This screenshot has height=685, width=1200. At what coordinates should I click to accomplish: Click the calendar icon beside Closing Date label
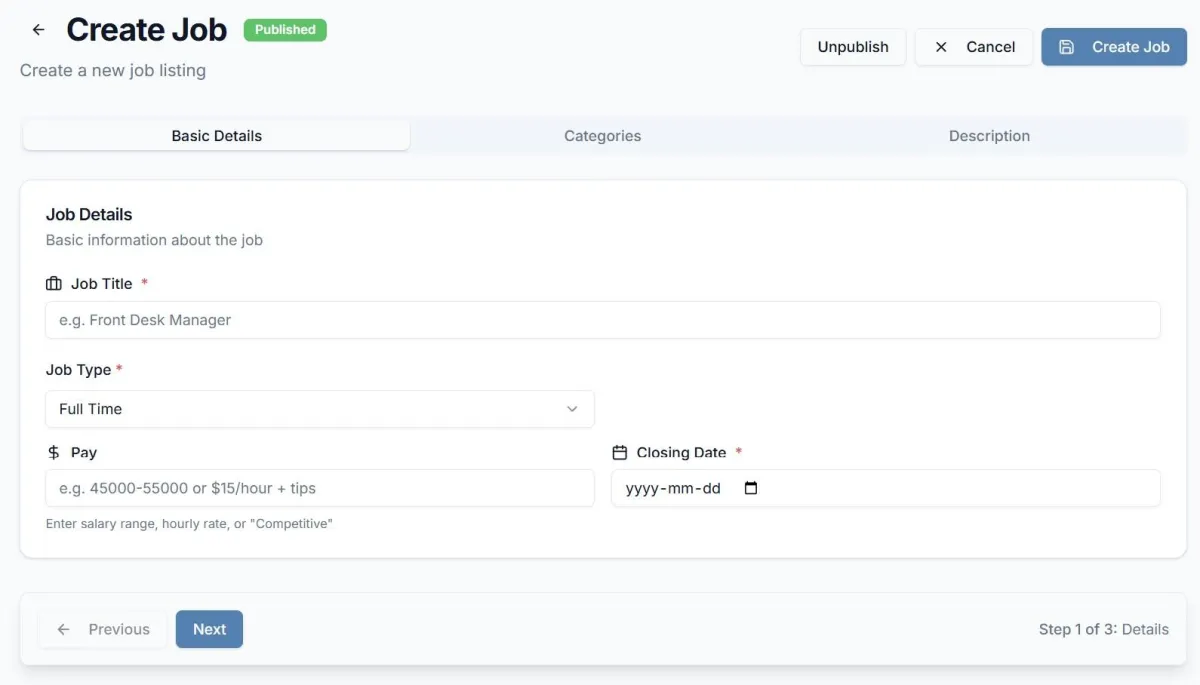pos(620,452)
